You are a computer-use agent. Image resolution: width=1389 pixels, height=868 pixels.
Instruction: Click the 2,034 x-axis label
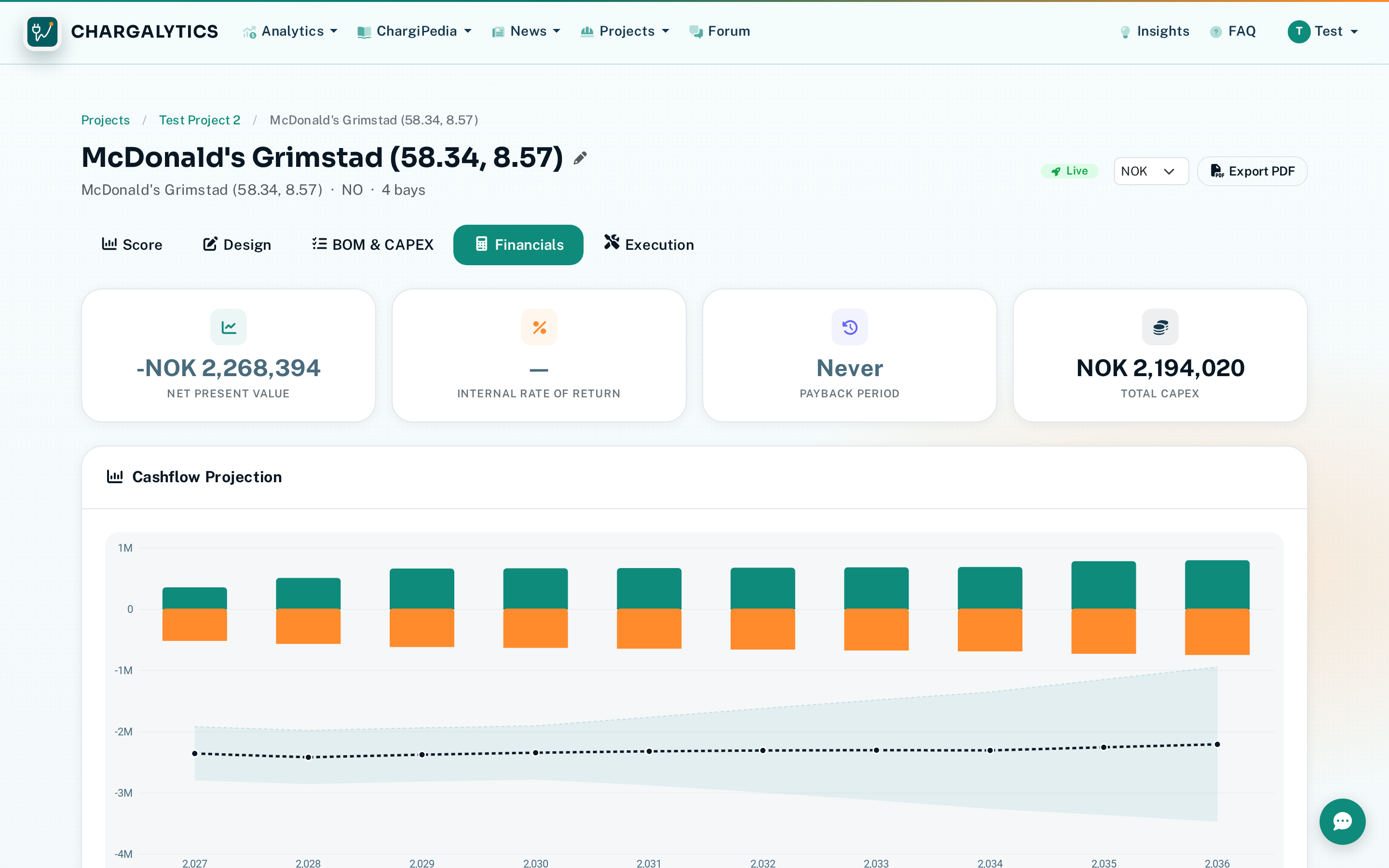[x=990, y=863]
